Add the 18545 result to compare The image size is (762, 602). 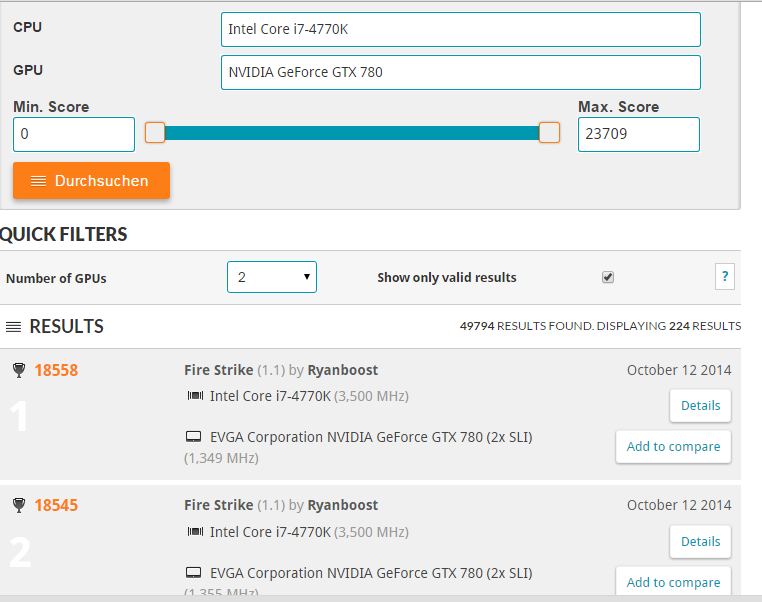coord(673,581)
